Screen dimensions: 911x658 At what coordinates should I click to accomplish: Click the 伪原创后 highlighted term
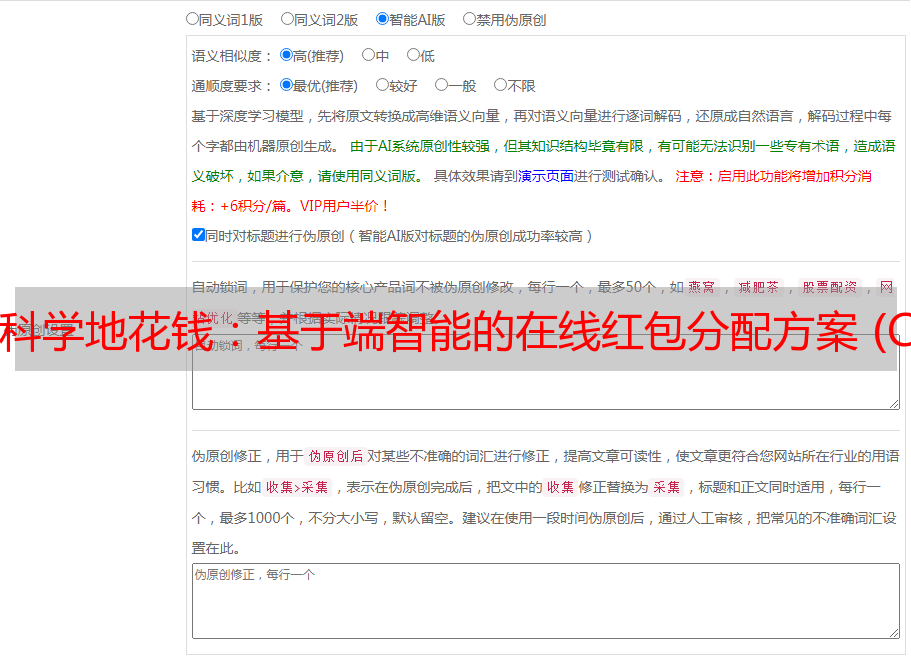point(336,456)
